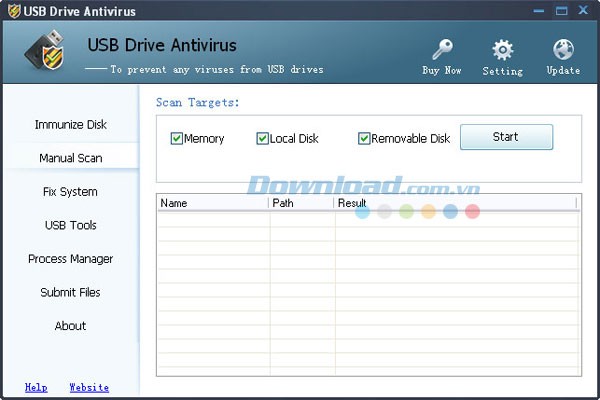Visit the Website link
Screen dimensions: 600x400
[x=89, y=387]
